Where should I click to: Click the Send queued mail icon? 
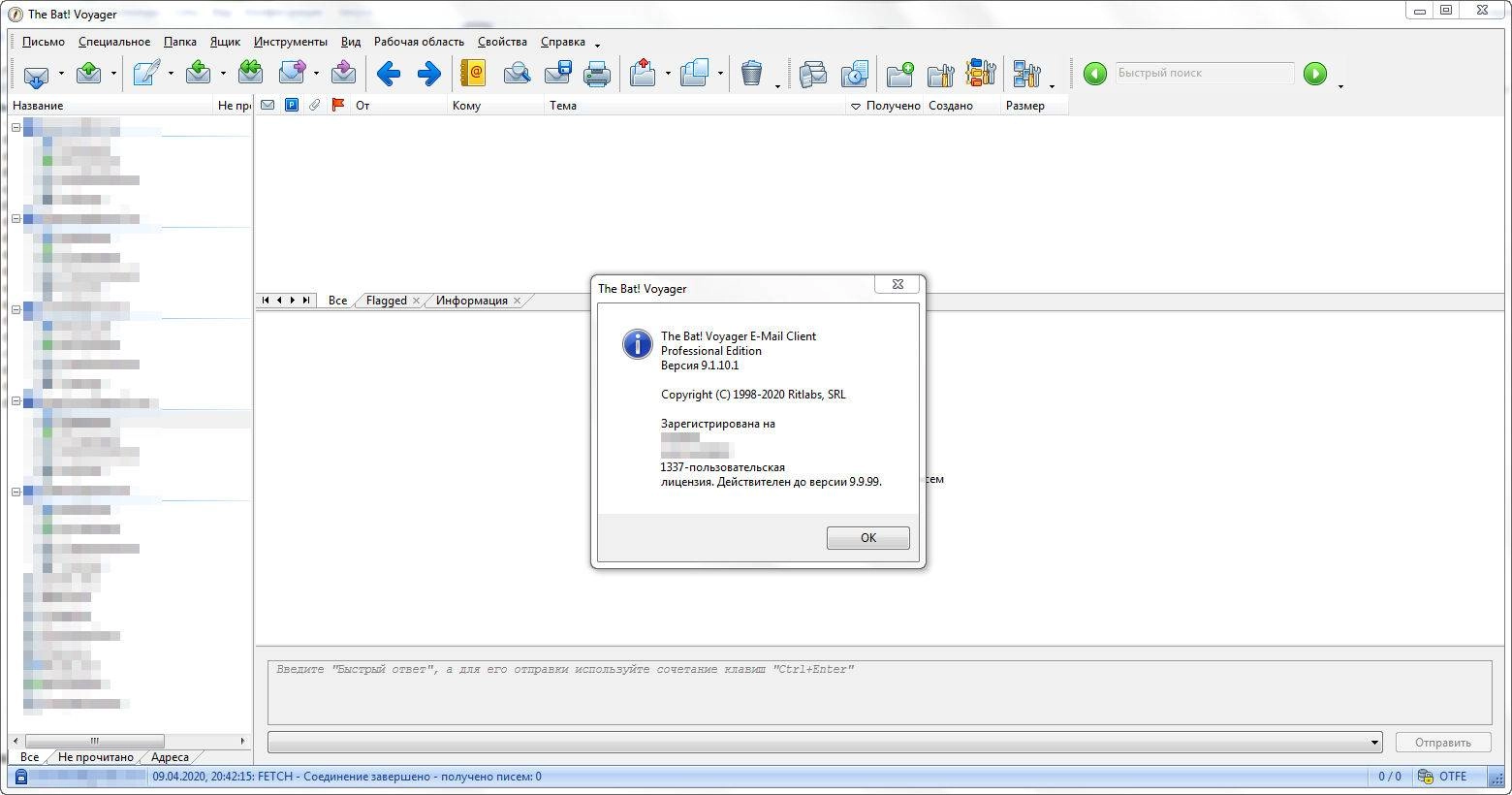89,74
